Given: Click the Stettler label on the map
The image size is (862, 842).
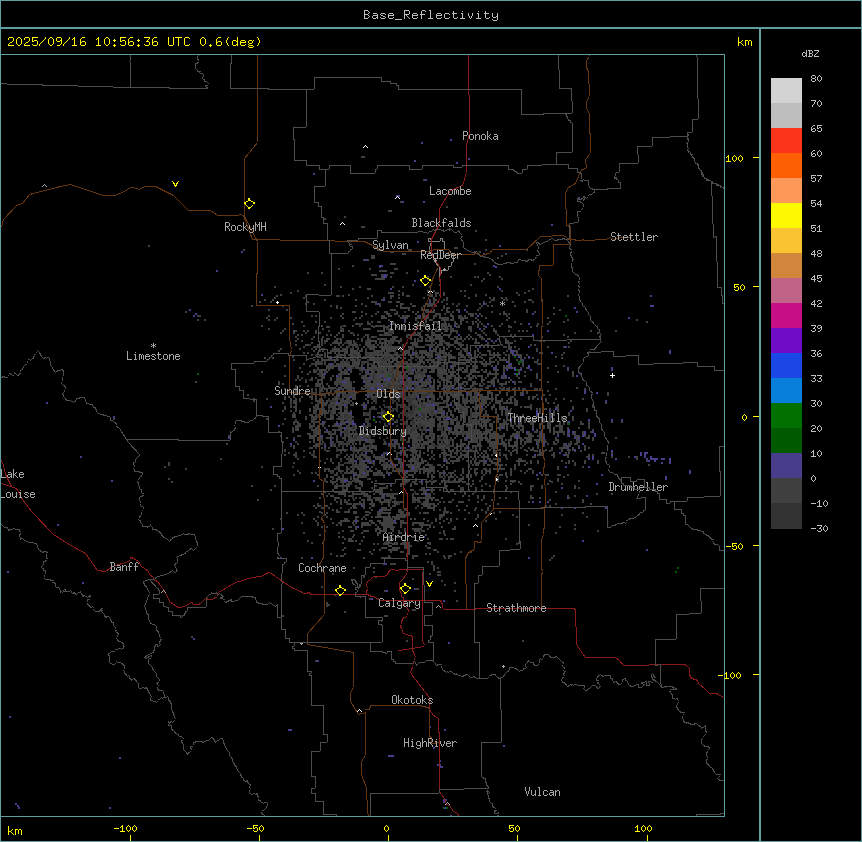Looking at the screenshot, I should [x=634, y=237].
